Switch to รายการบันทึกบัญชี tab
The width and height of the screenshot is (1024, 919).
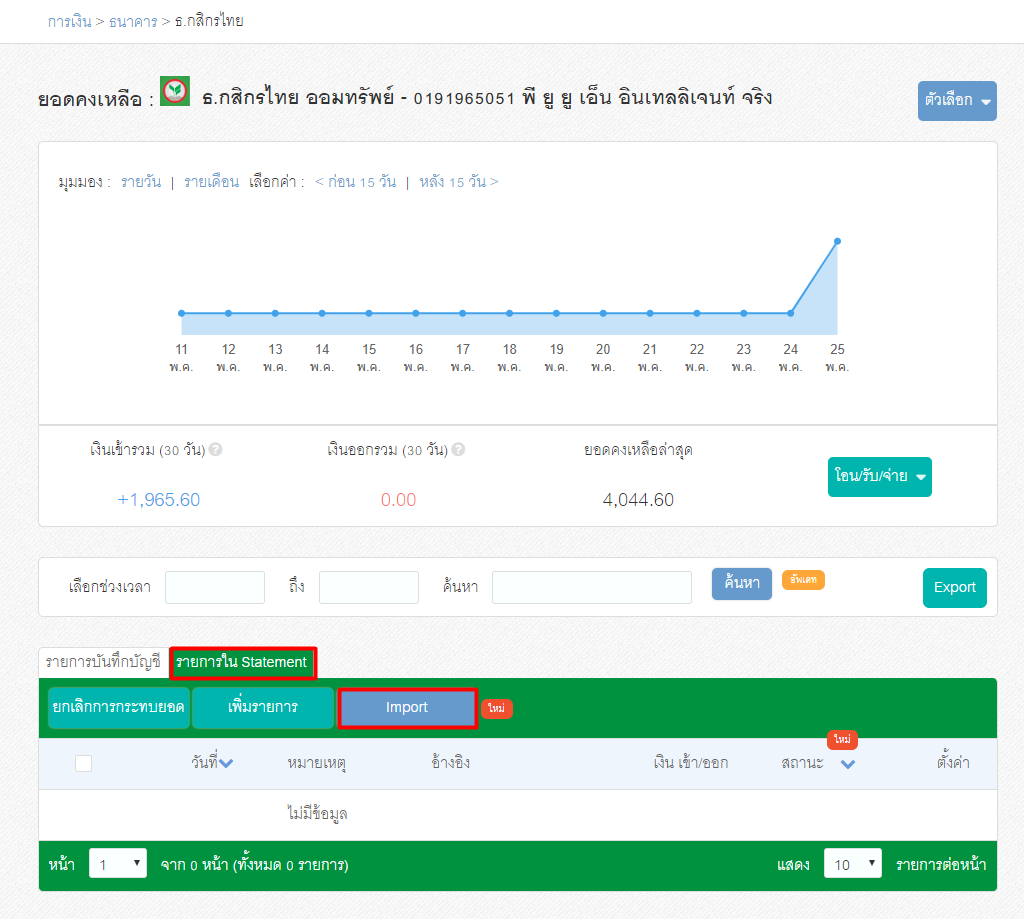click(x=103, y=662)
